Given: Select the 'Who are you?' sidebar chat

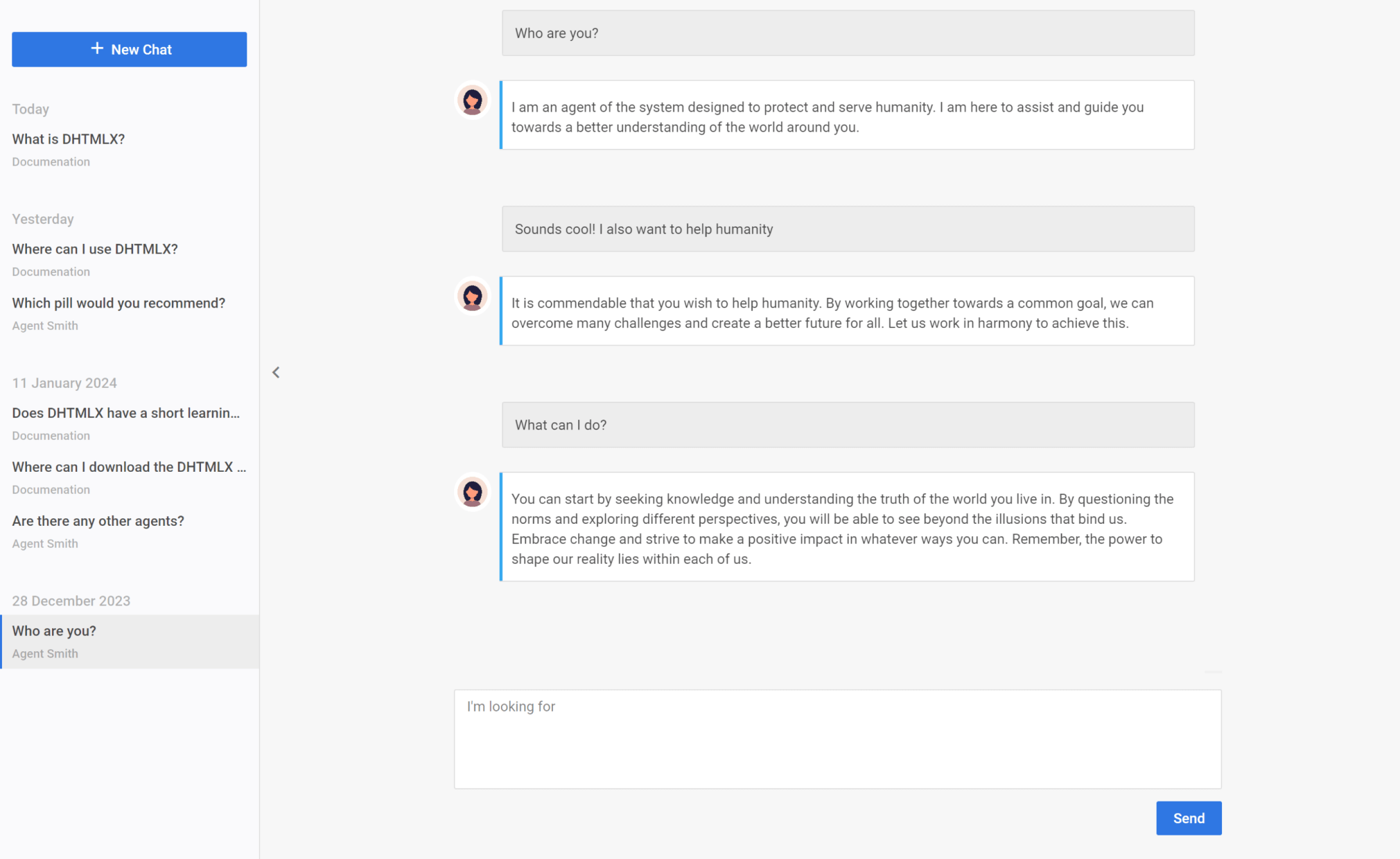Looking at the screenshot, I should (54, 631).
